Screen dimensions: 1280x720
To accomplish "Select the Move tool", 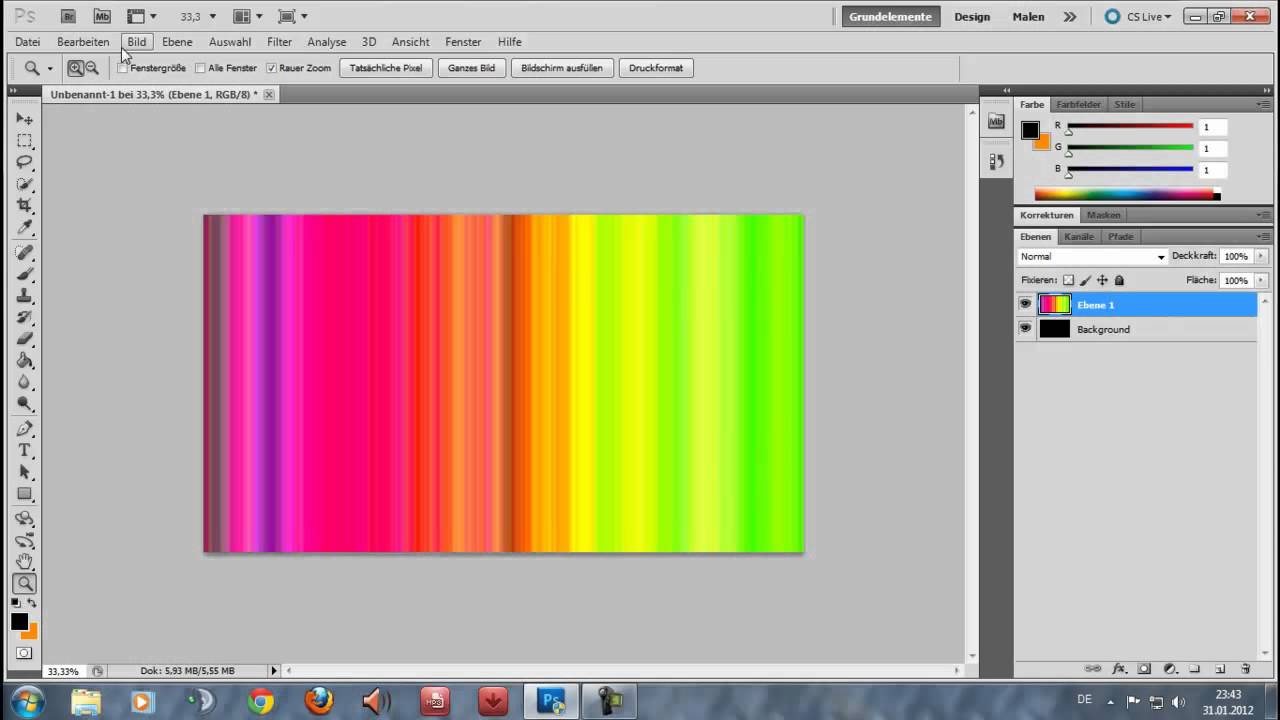I will 25,119.
